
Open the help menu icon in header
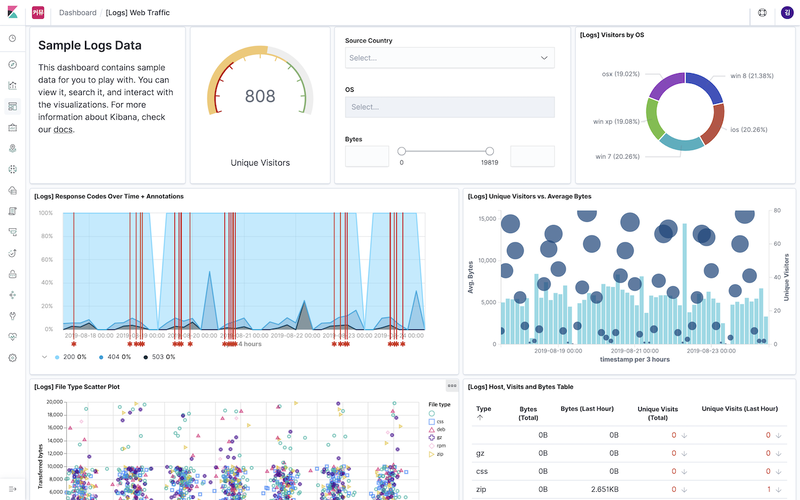762,13
